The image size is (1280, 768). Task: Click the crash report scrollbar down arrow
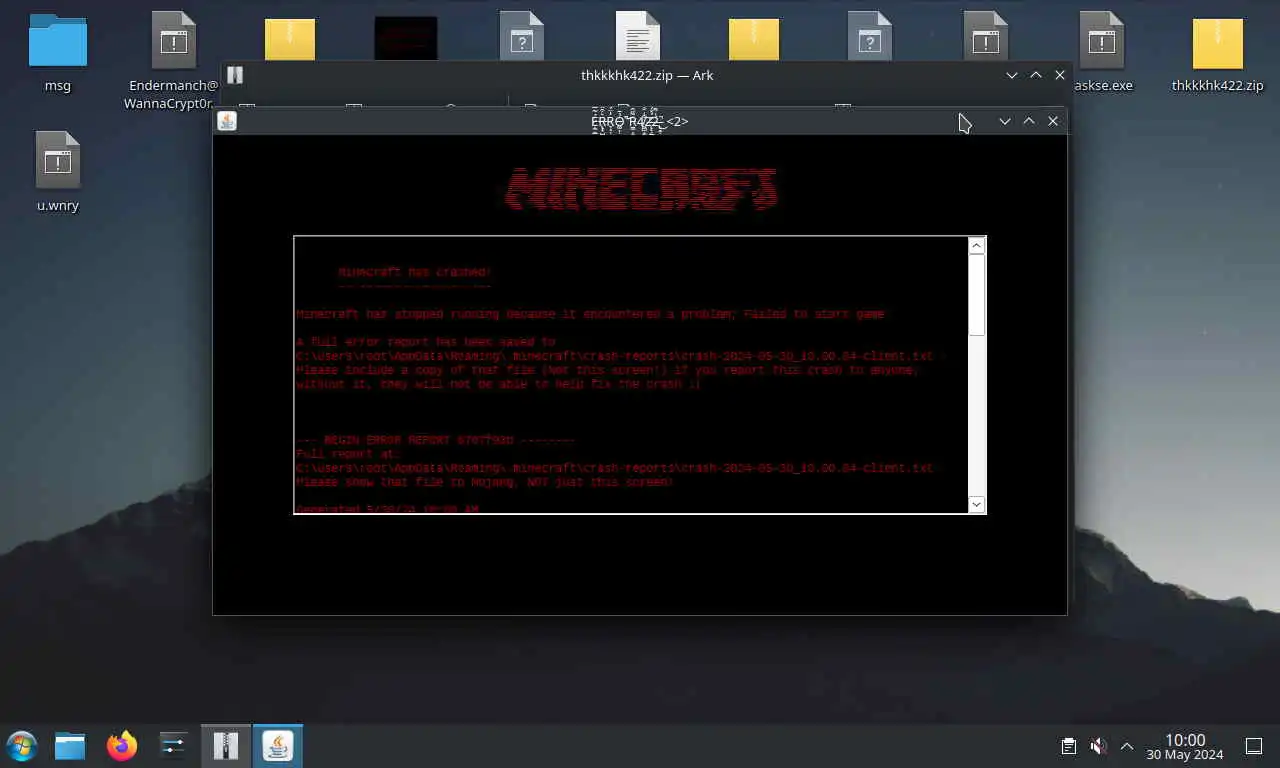[x=977, y=504]
